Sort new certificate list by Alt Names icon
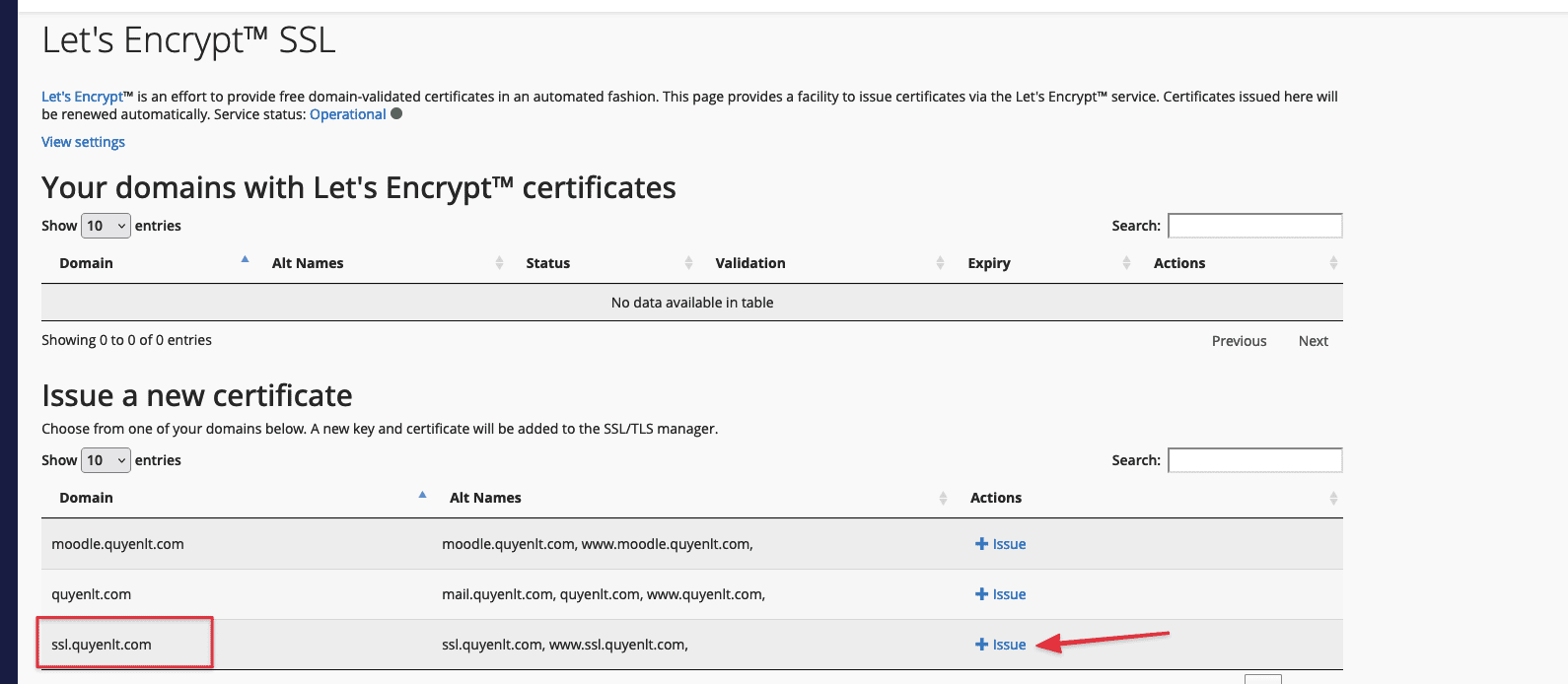This screenshot has width=1568, height=684. (943, 498)
